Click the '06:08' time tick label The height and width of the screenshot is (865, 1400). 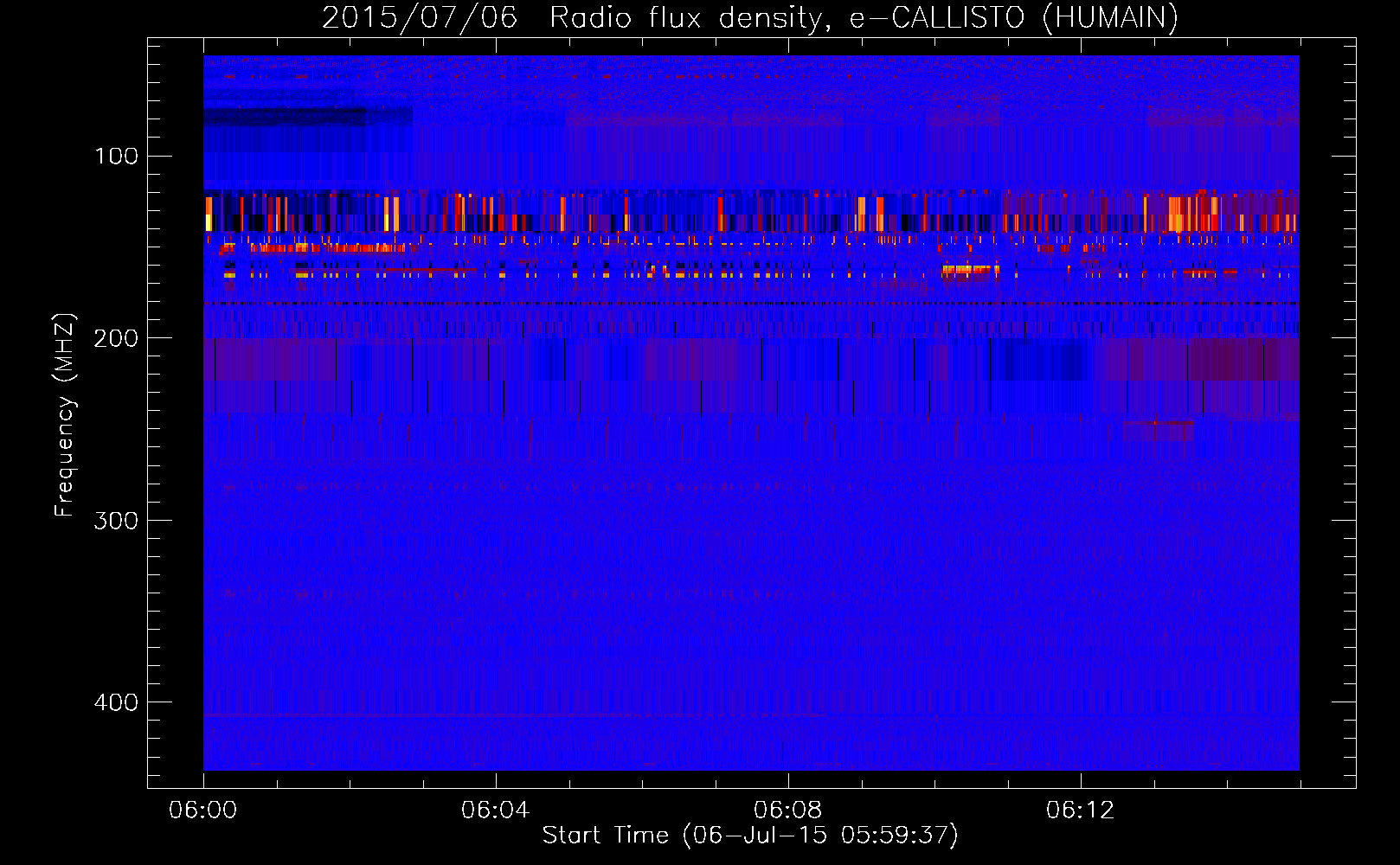[787, 811]
